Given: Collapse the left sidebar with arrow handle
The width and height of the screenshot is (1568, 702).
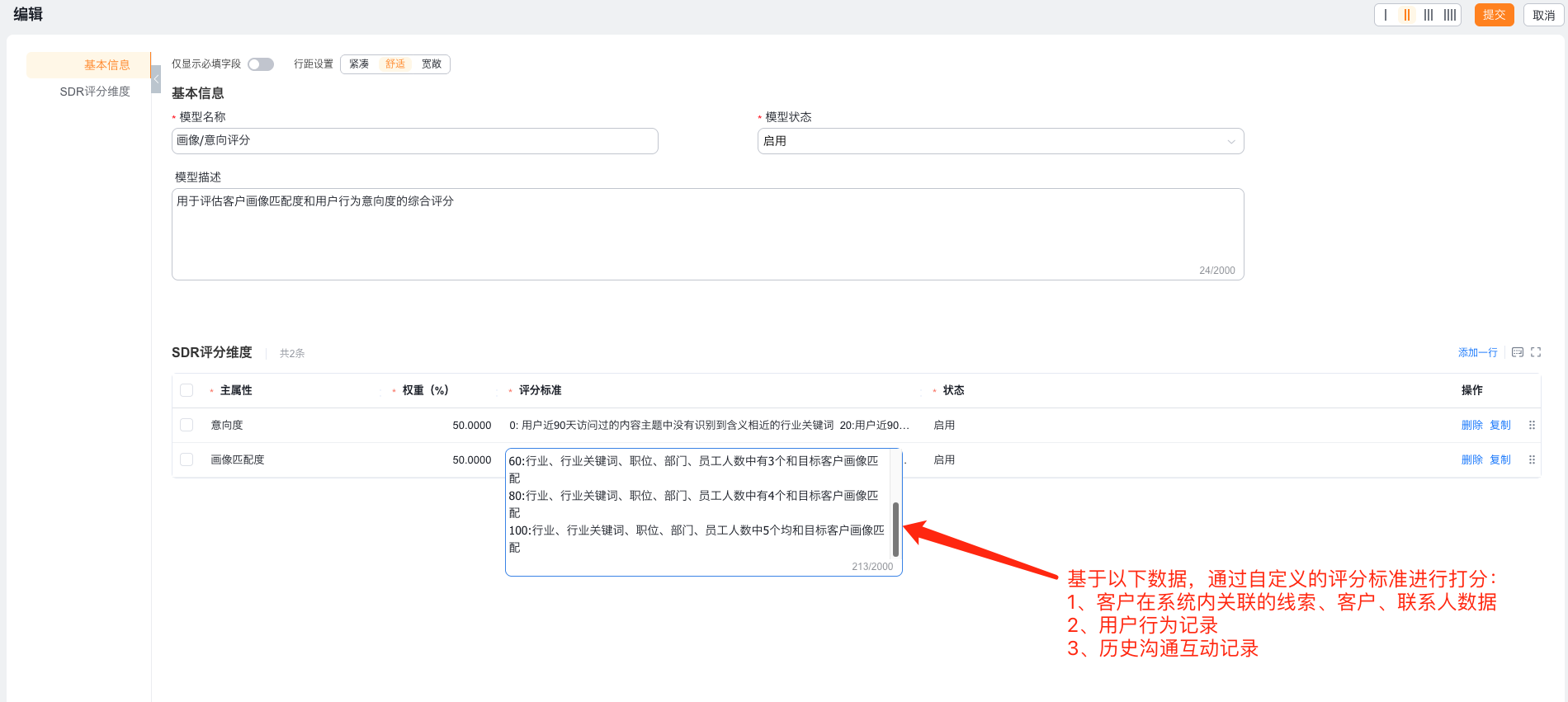Looking at the screenshot, I should 156,79.
